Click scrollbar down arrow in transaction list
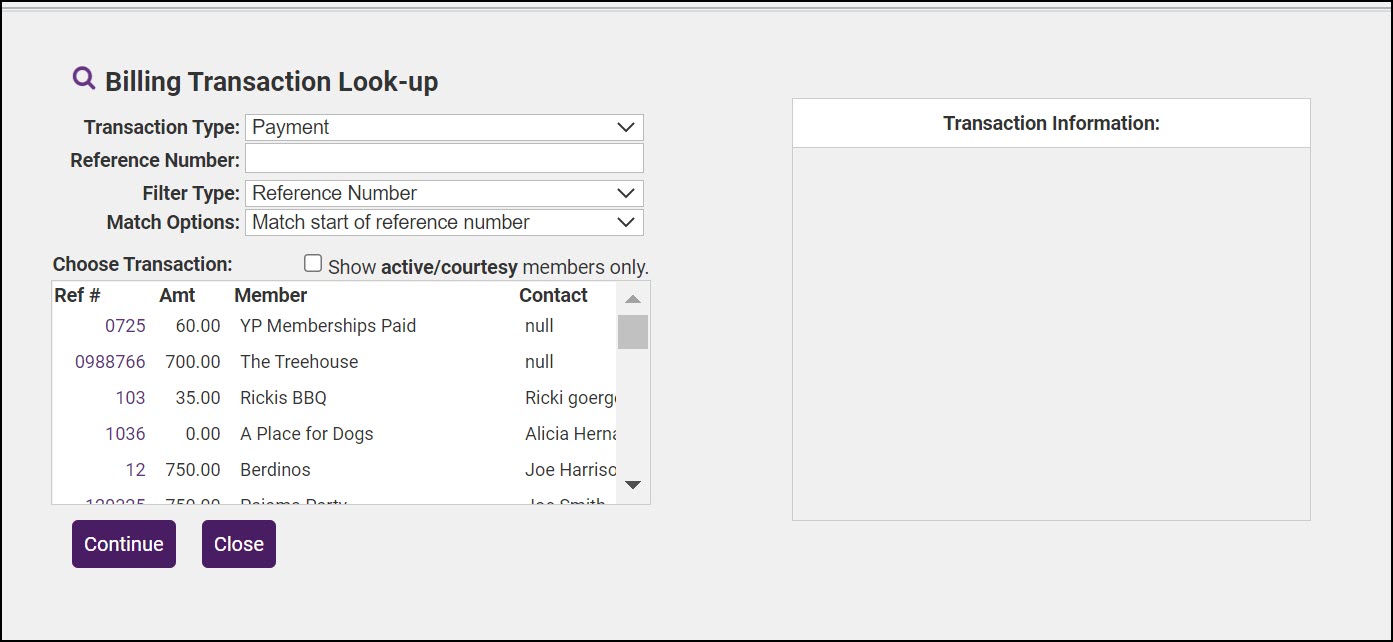The height and width of the screenshot is (642, 1393). (x=632, y=485)
